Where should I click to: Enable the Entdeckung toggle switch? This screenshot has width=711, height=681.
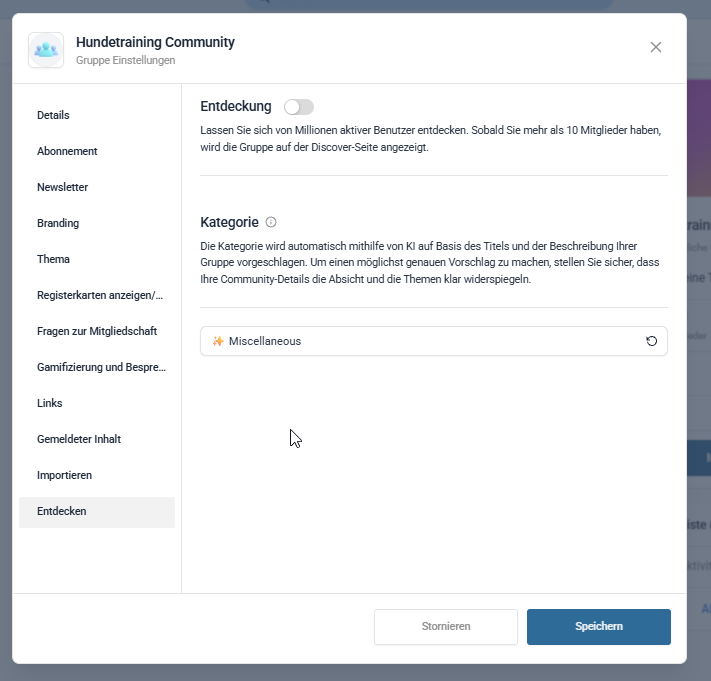(x=299, y=107)
